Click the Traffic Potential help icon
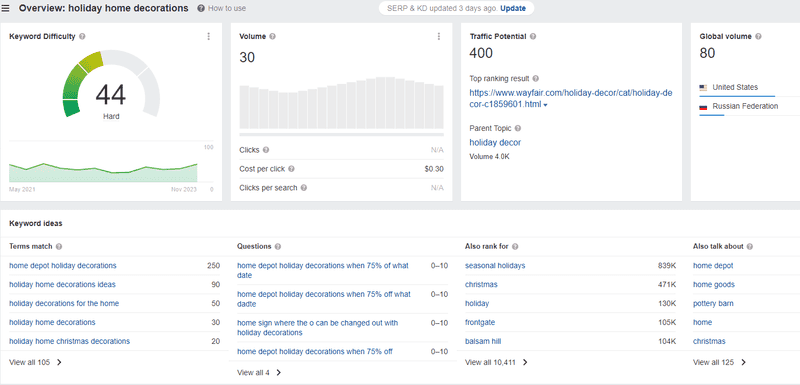Viewport: 800px width, 385px height. pyautogui.click(x=533, y=37)
